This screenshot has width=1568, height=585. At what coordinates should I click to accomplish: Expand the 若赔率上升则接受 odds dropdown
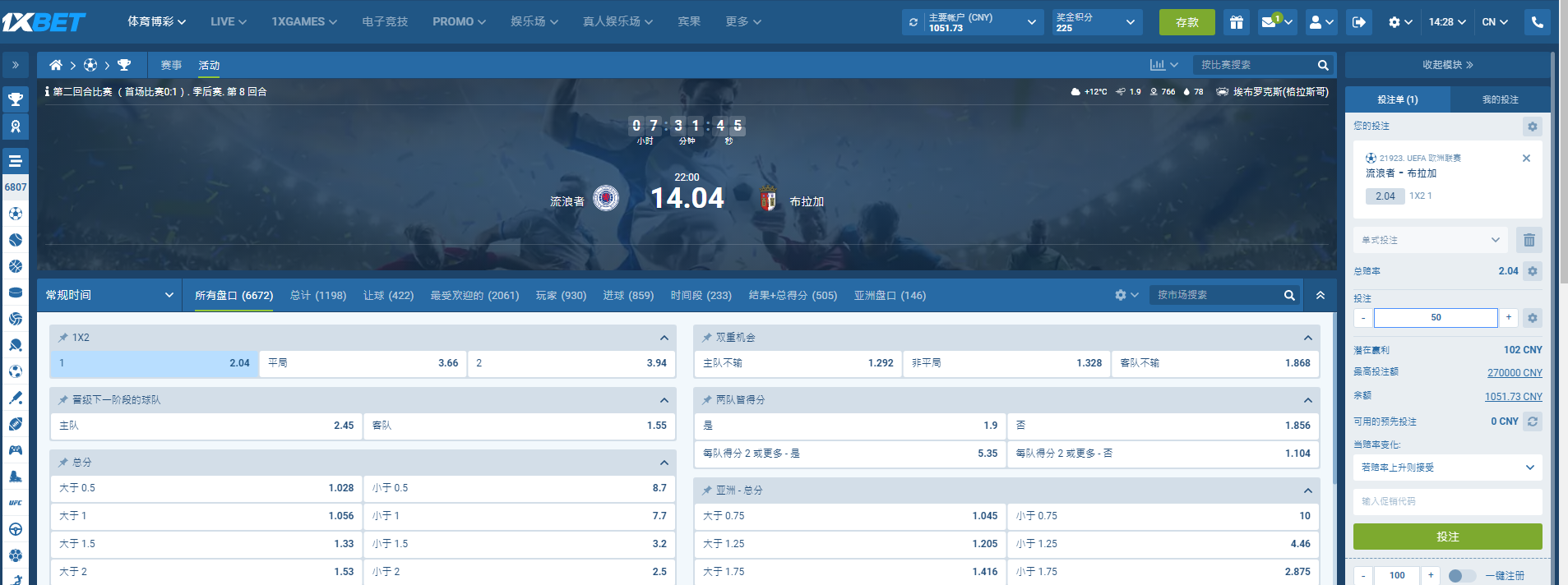click(x=1447, y=468)
